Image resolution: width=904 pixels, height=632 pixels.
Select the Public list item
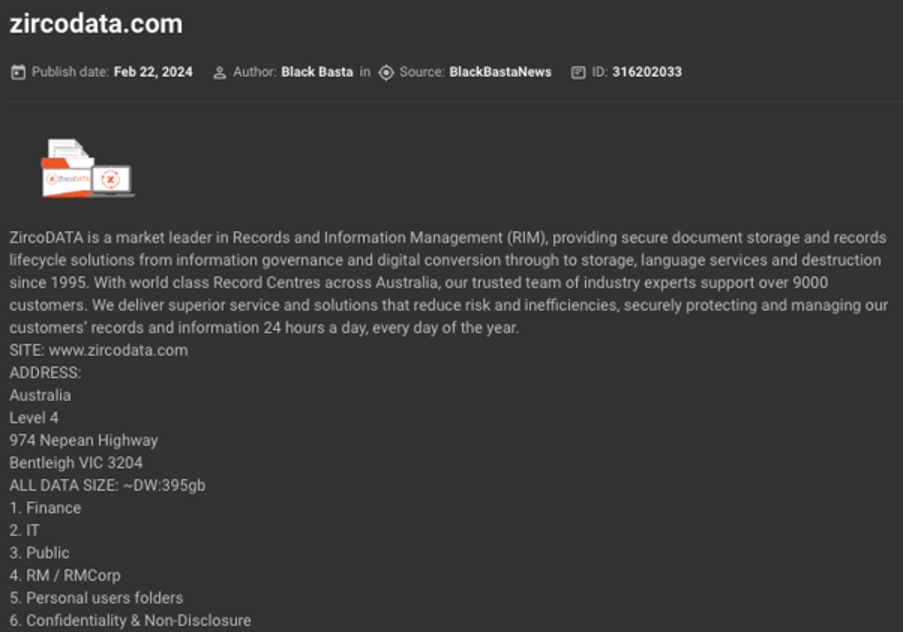[x=39, y=552]
